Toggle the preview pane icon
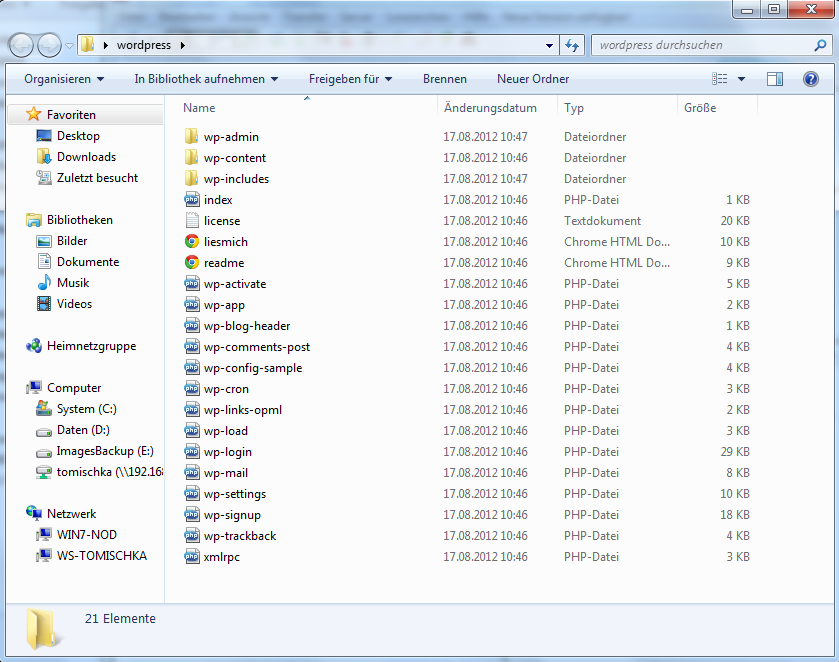This screenshot has width=839, height=662. tap(775, 79)
